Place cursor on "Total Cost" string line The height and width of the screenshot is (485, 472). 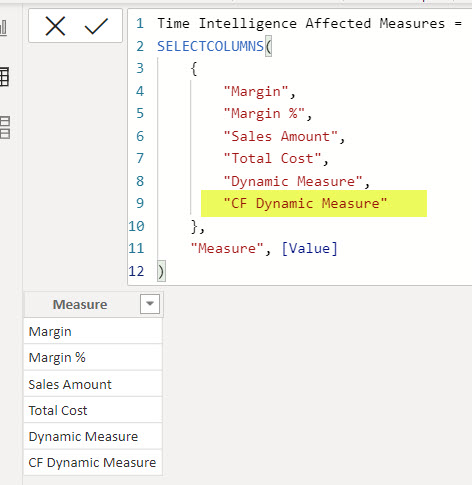[272, 158]
